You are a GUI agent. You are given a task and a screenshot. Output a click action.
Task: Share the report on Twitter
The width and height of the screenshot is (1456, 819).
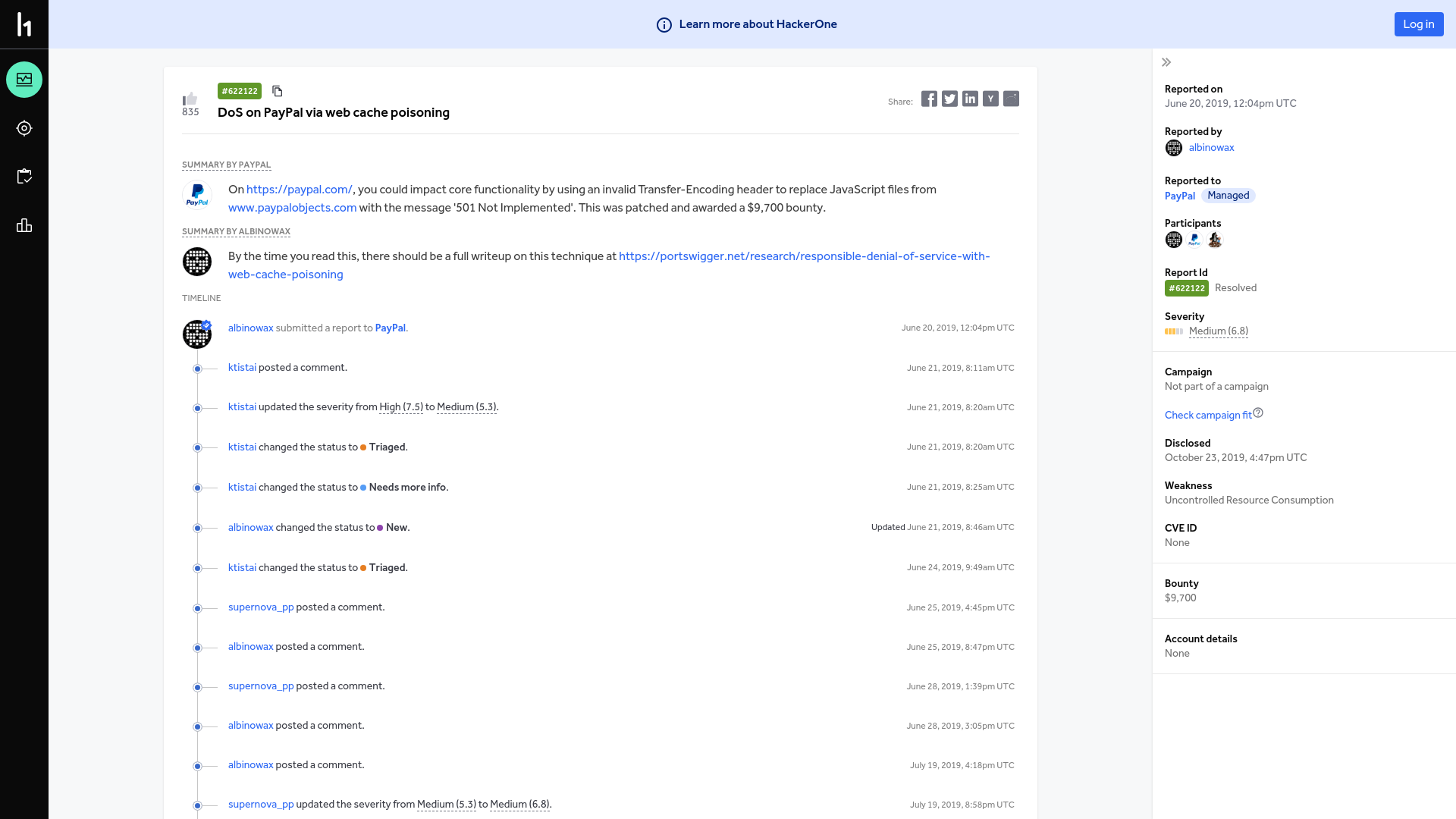[949, 99]
